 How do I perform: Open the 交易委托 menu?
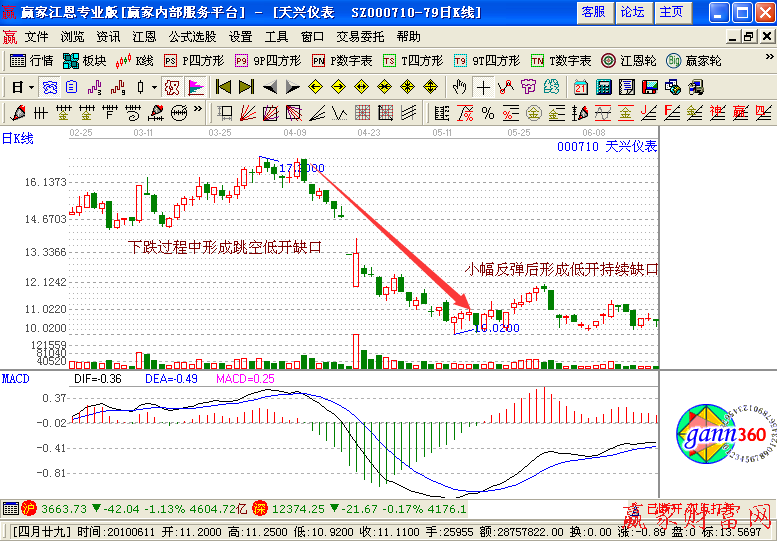click(360, 36)
